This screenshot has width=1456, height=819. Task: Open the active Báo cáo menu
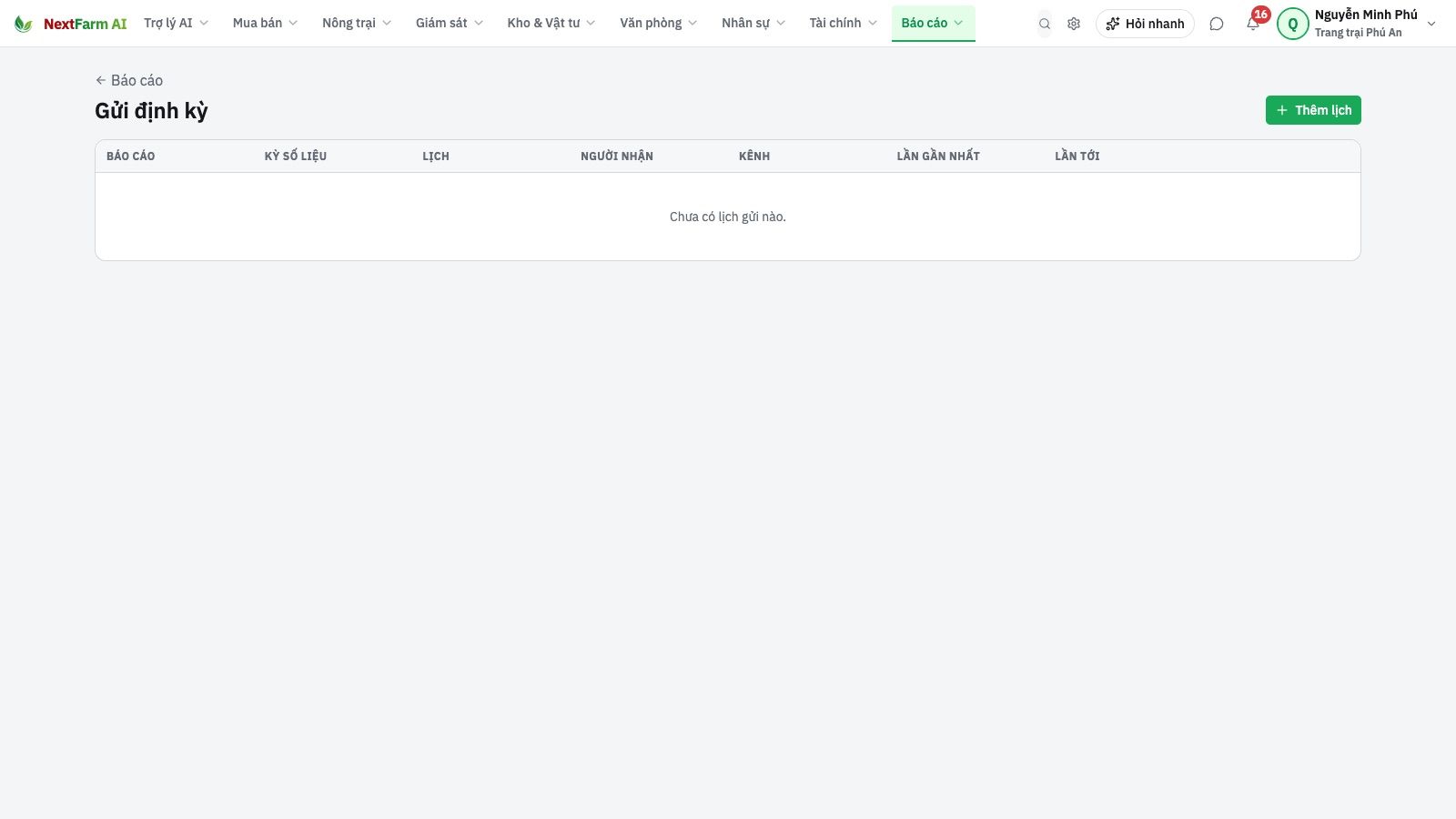[x=933, y=23]
